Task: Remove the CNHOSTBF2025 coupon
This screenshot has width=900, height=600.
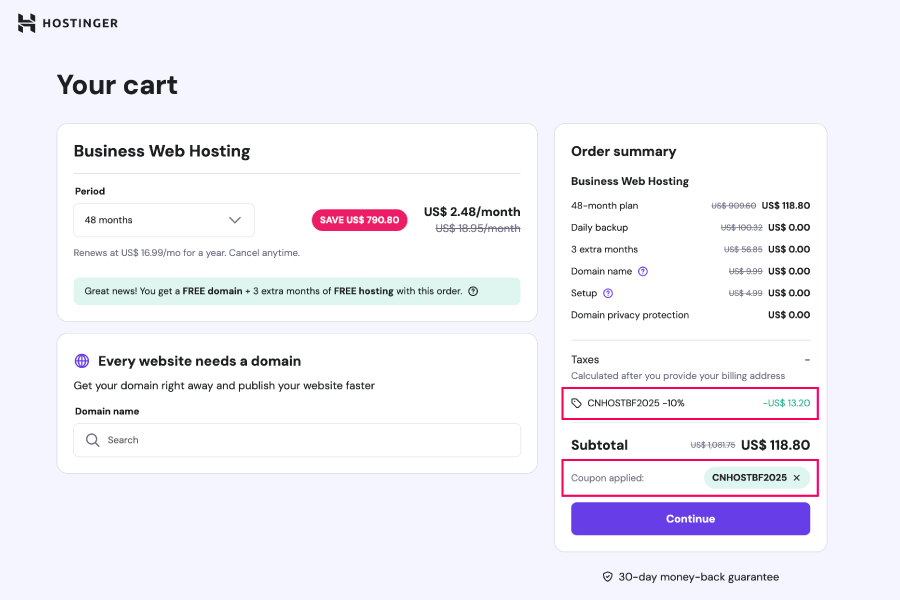Action: point(797,478)
